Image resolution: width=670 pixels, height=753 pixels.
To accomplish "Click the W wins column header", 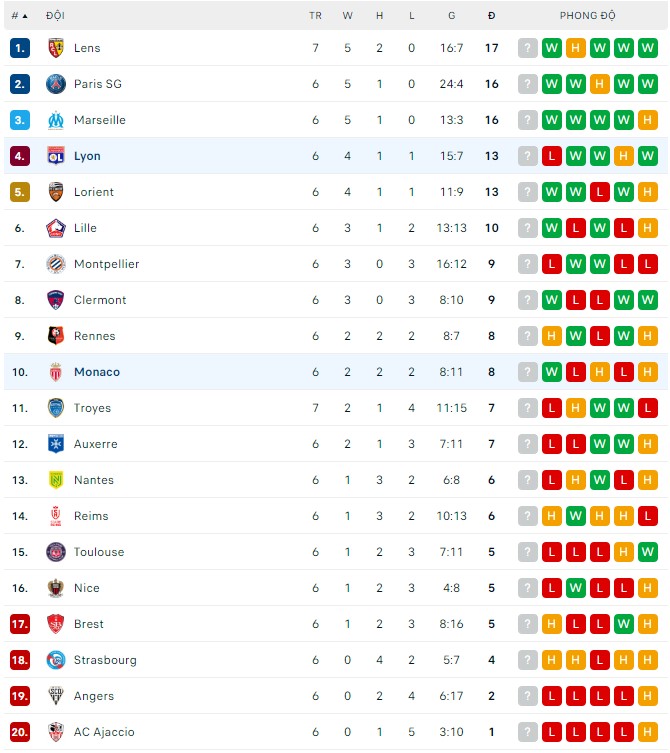I will (x=348, y=16).
